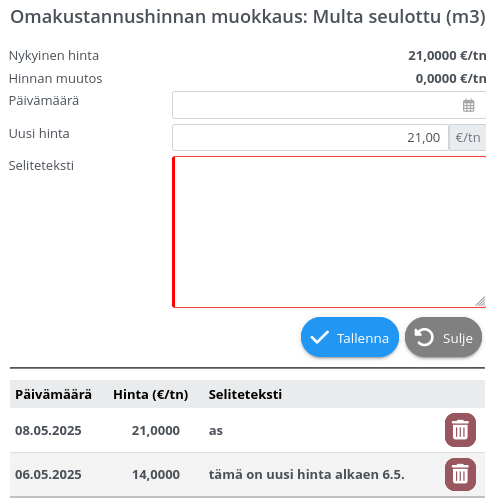Click the Uusi hinta price input field
The image size is (486, 502).
[310, 137]
